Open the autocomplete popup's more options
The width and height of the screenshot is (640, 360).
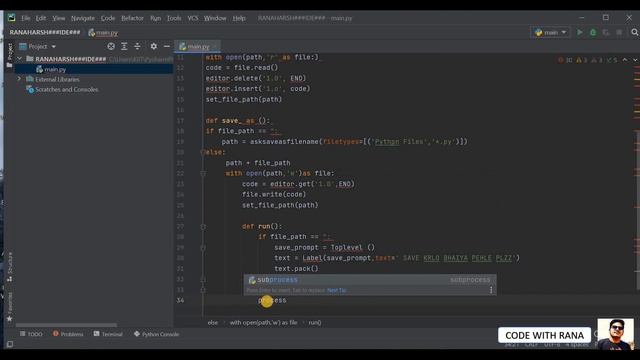coord(491,290)
